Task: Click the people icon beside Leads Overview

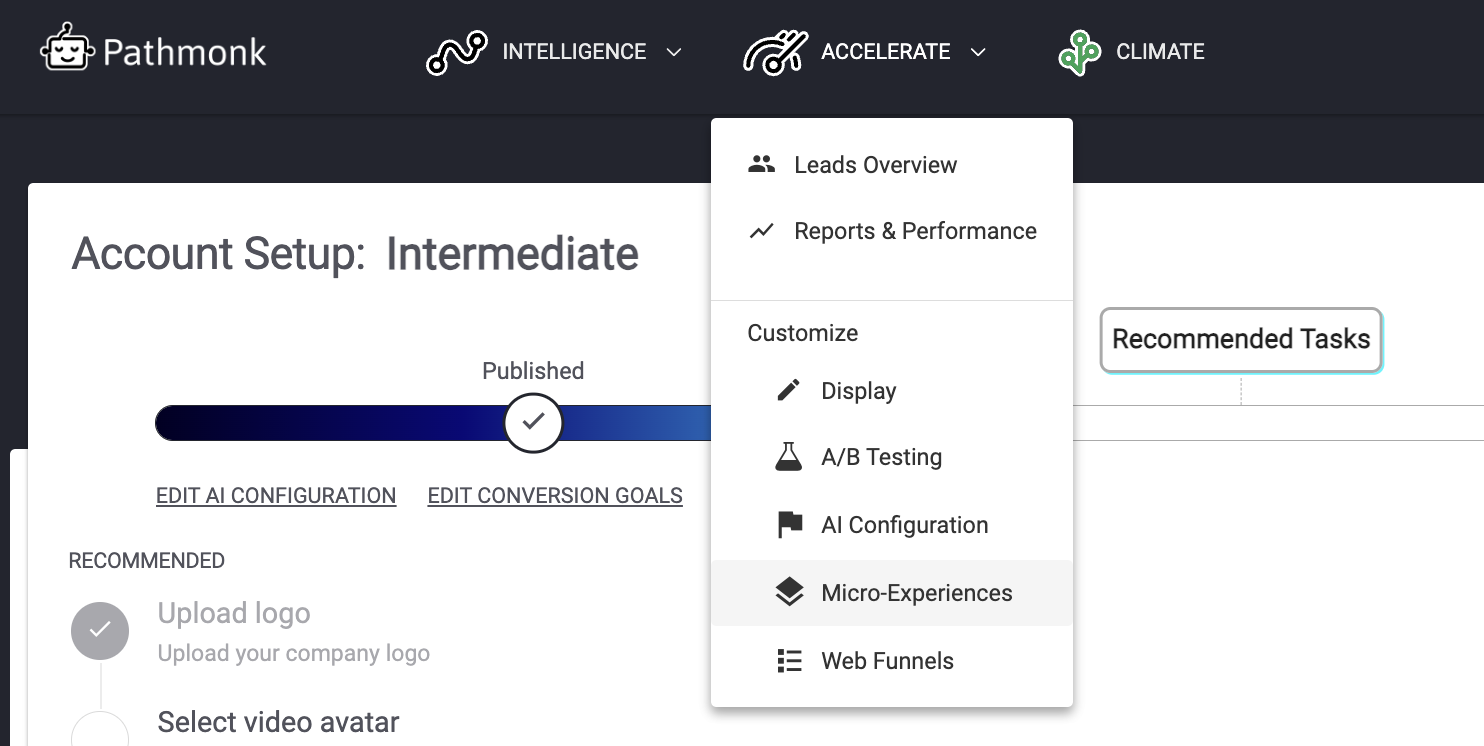Action: [x=762, y=165]
